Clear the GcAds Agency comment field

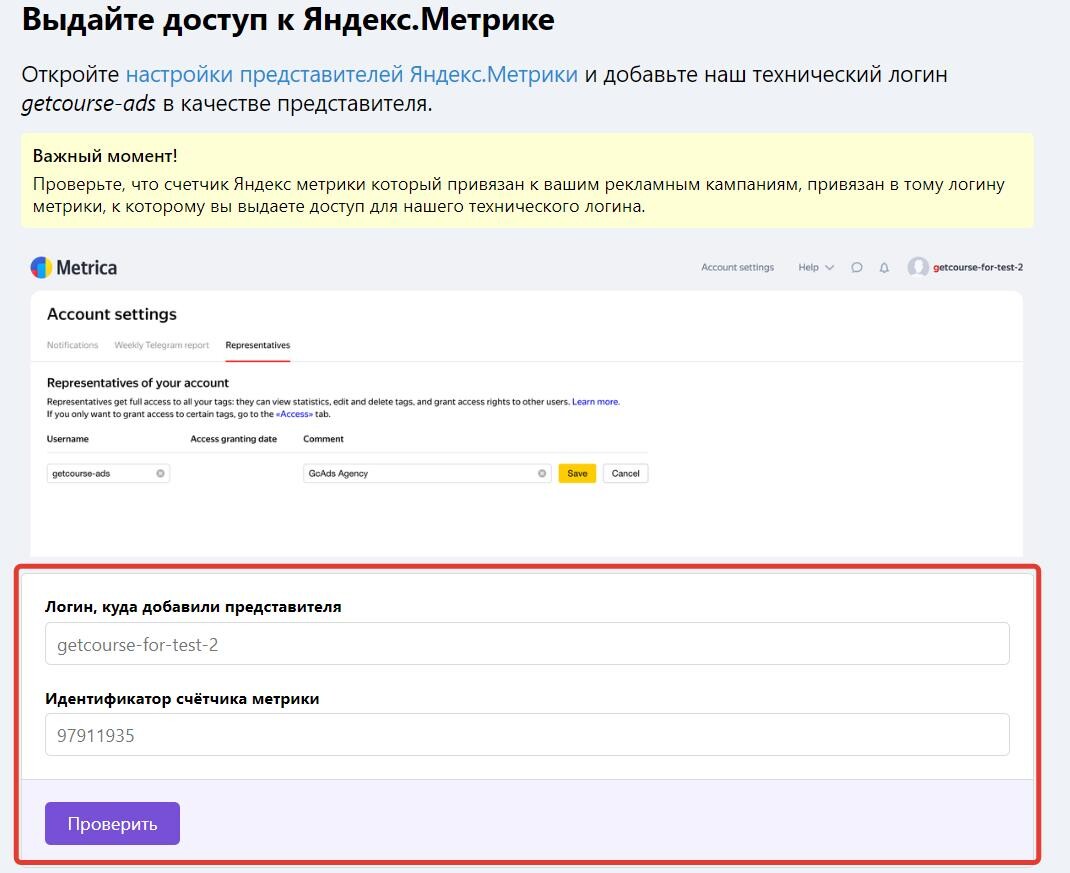[x=542, y=473]
